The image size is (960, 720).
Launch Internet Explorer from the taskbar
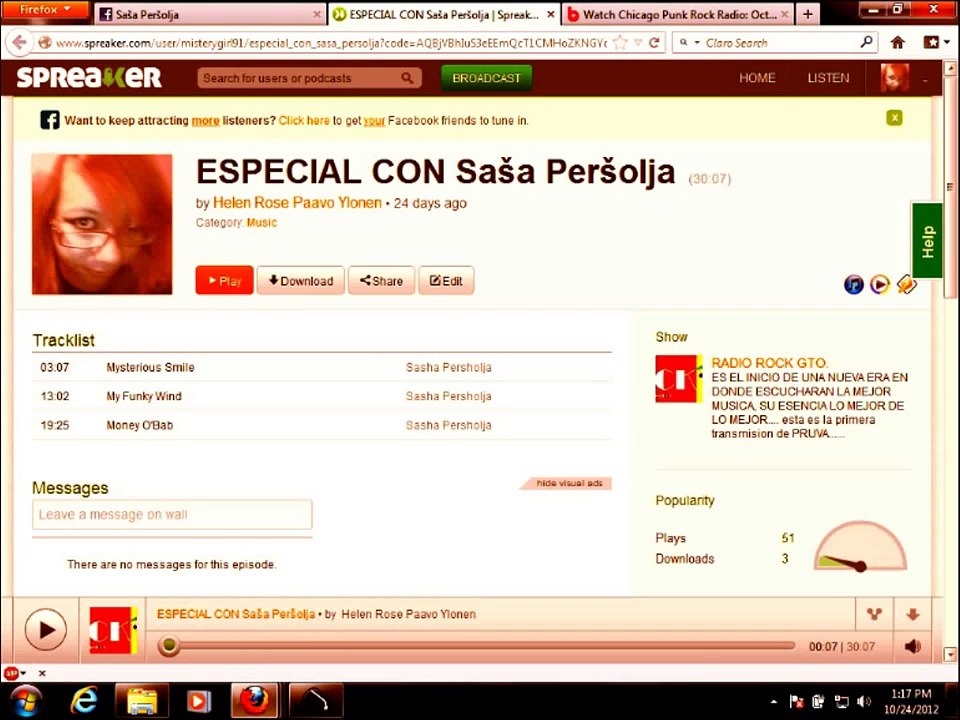click(84, 701)
